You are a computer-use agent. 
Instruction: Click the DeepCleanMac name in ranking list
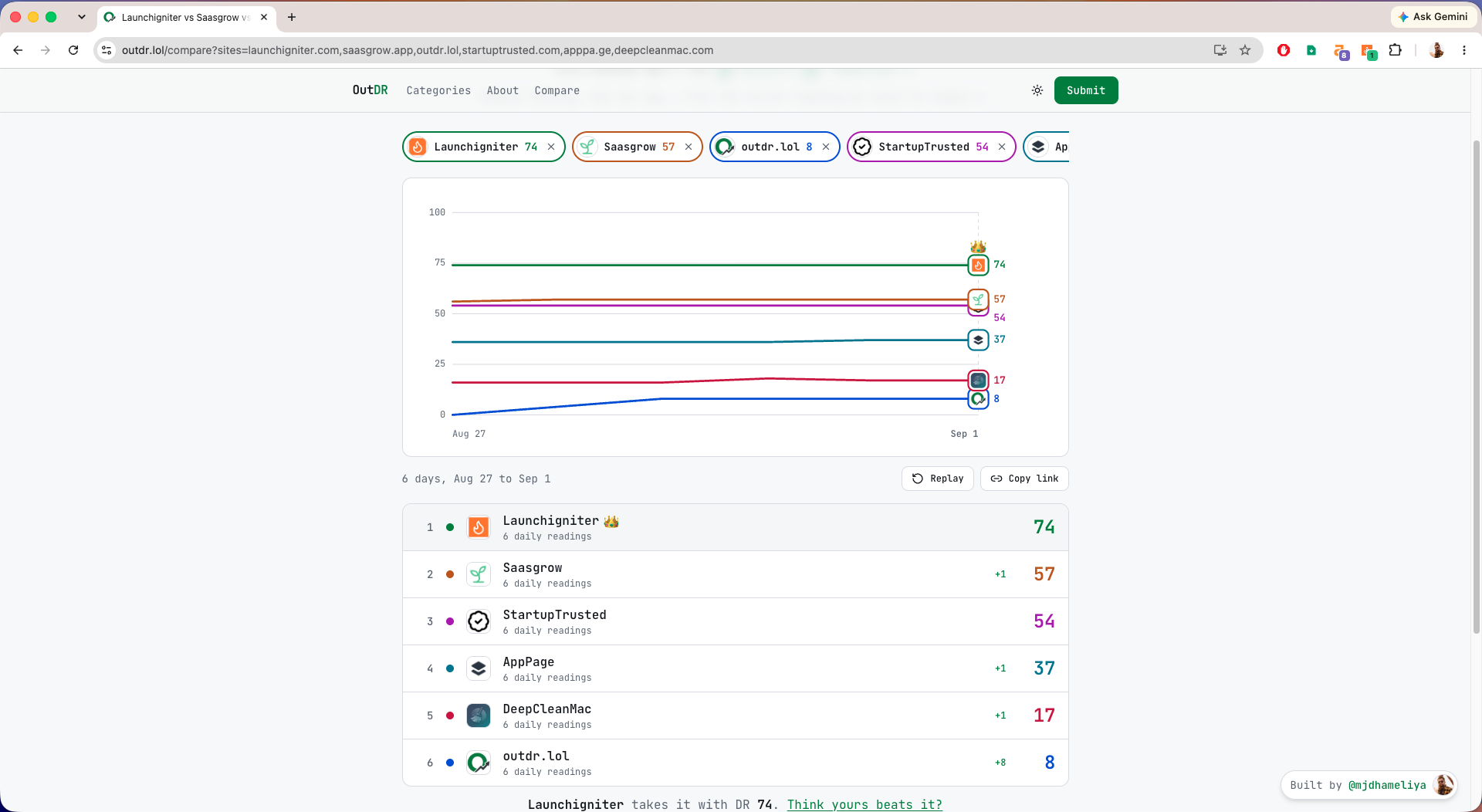click(x=547, y=709)
